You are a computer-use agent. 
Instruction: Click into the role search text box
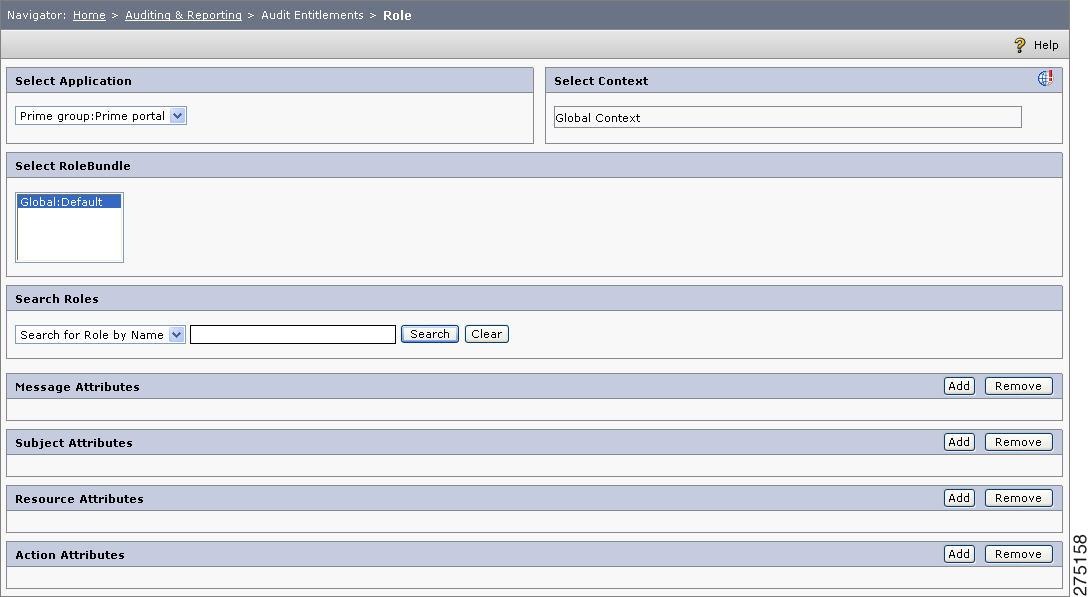tap(293, 335)
